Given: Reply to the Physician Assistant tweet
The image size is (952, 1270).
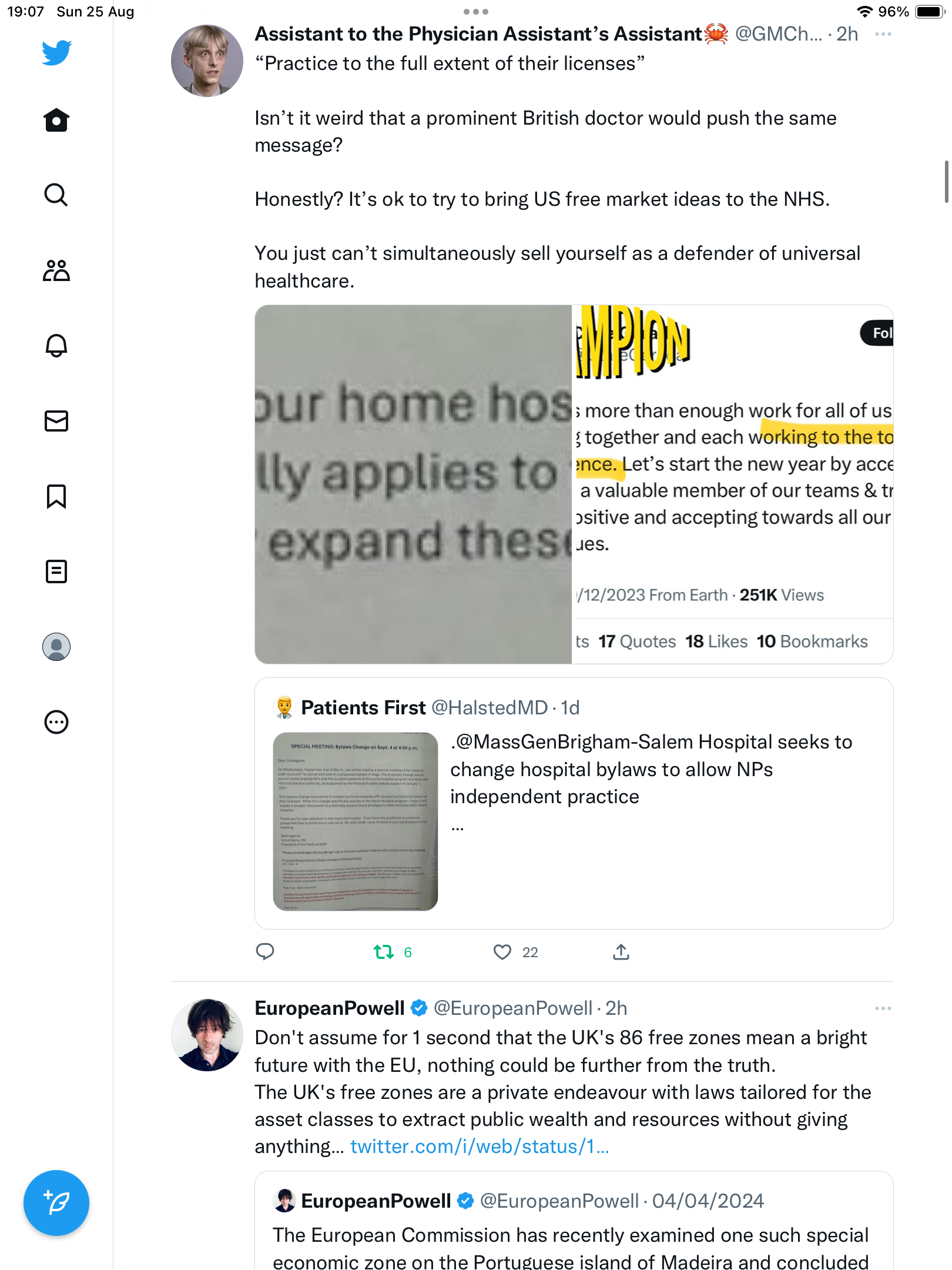Looking at the screenshot, I should point(265,952).
